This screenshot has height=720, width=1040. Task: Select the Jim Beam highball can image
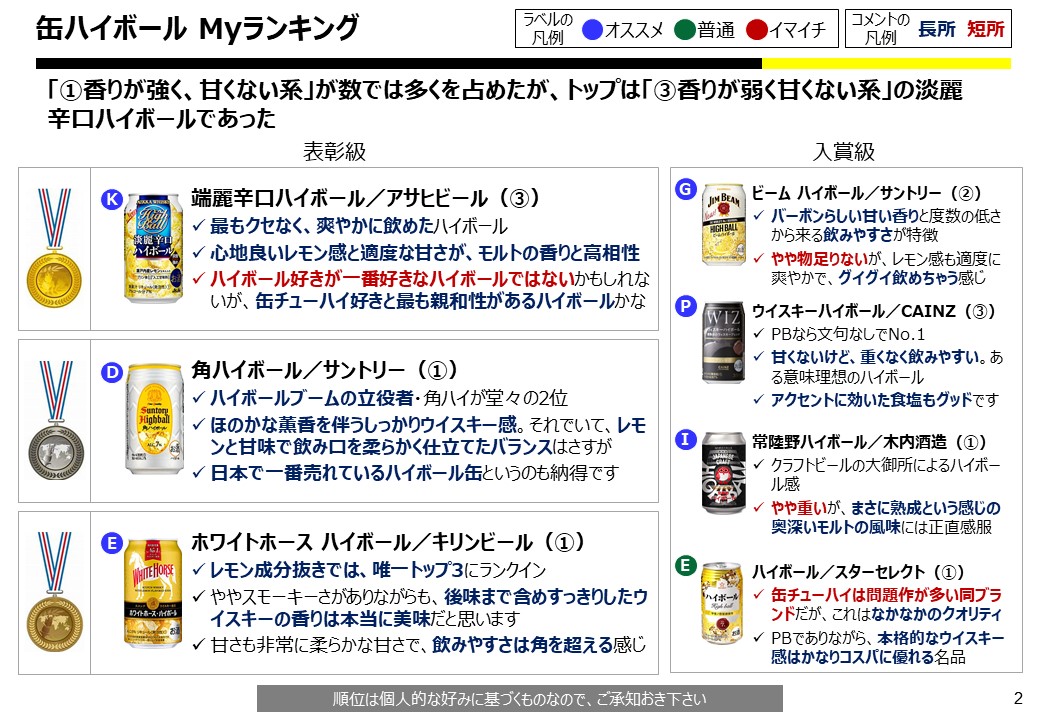click(724, 225)
